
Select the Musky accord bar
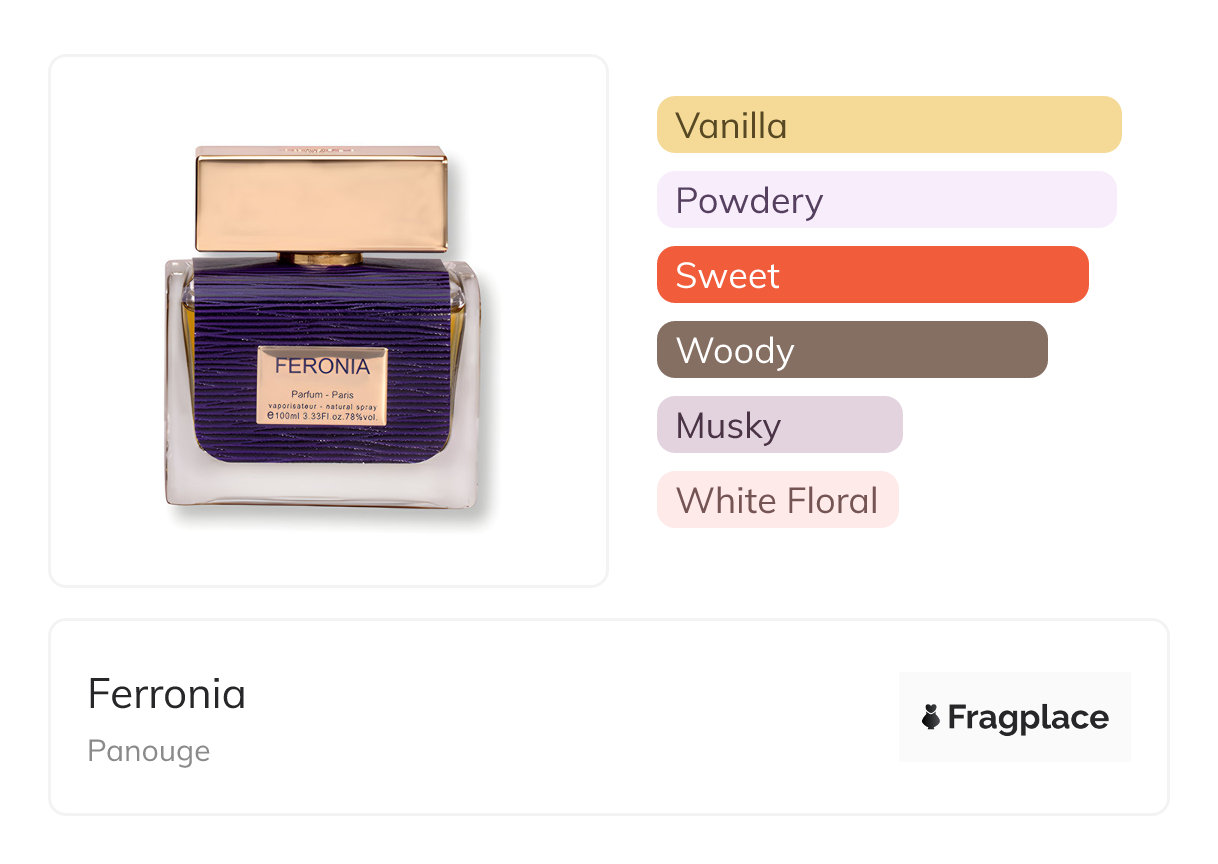coord(779,425)
